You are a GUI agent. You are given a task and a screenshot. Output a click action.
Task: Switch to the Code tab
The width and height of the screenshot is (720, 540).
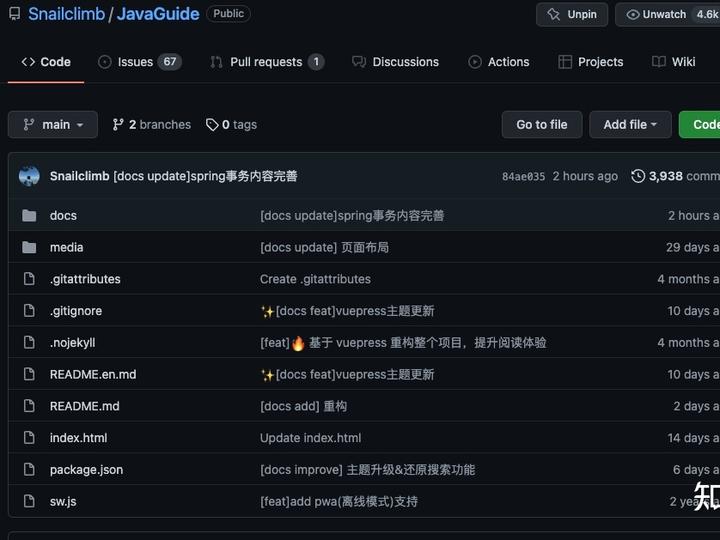click(x=46, y=62)
